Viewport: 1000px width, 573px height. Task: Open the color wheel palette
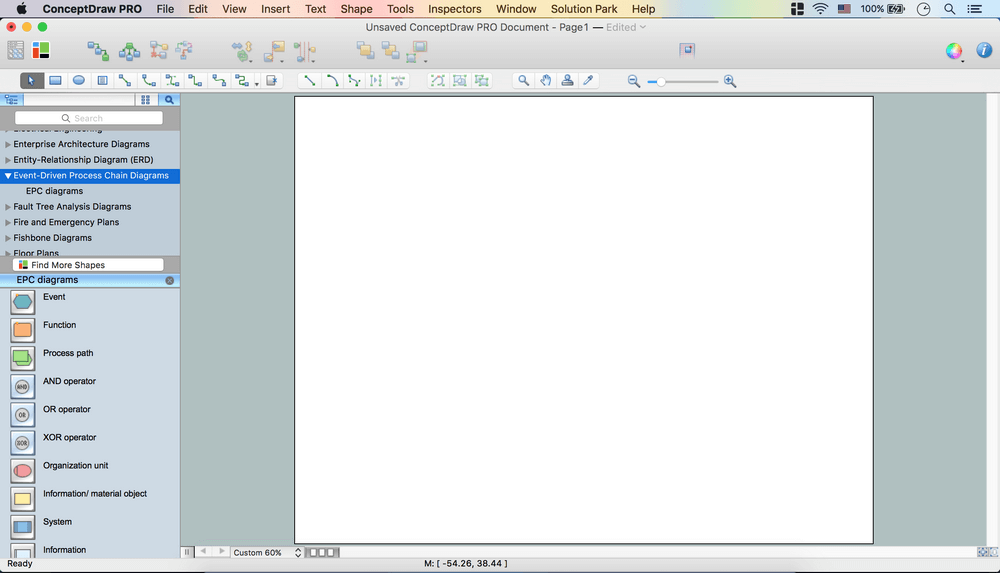tap(954, 51)
